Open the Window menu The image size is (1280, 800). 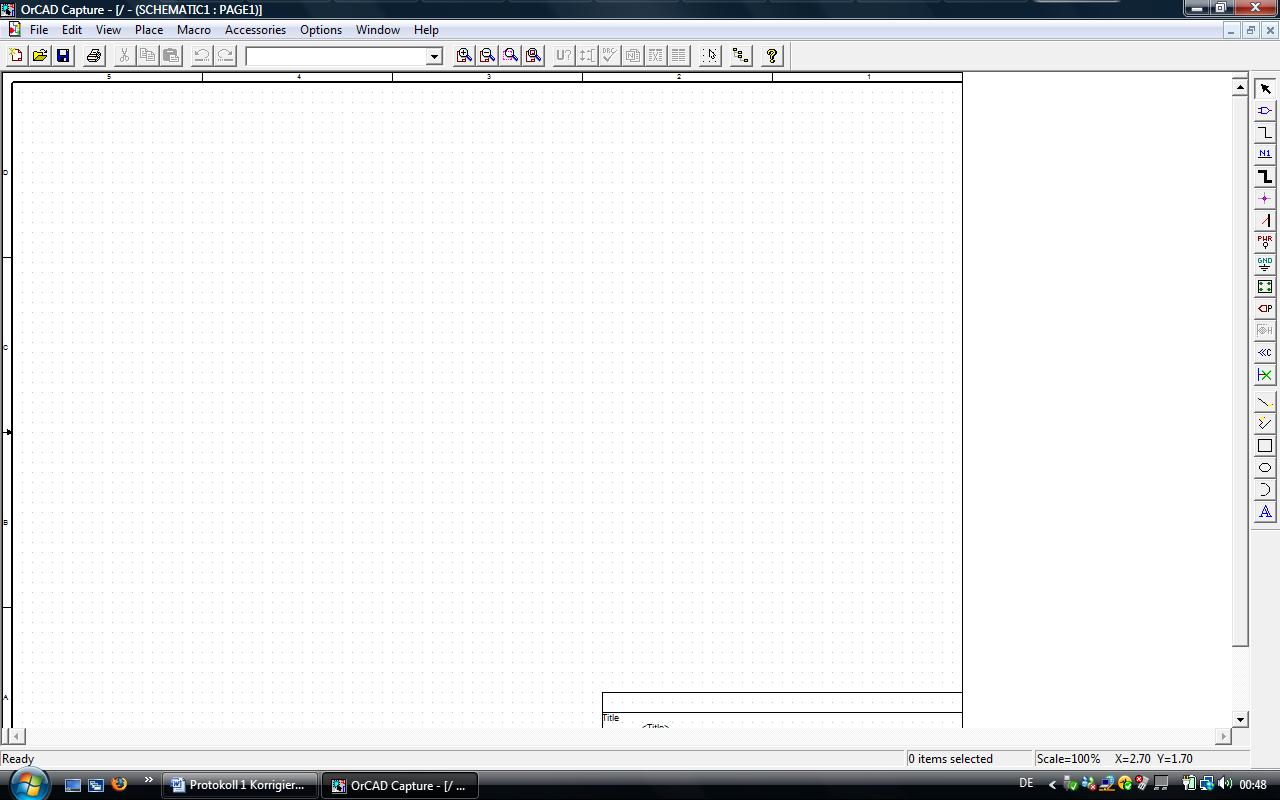378,30
